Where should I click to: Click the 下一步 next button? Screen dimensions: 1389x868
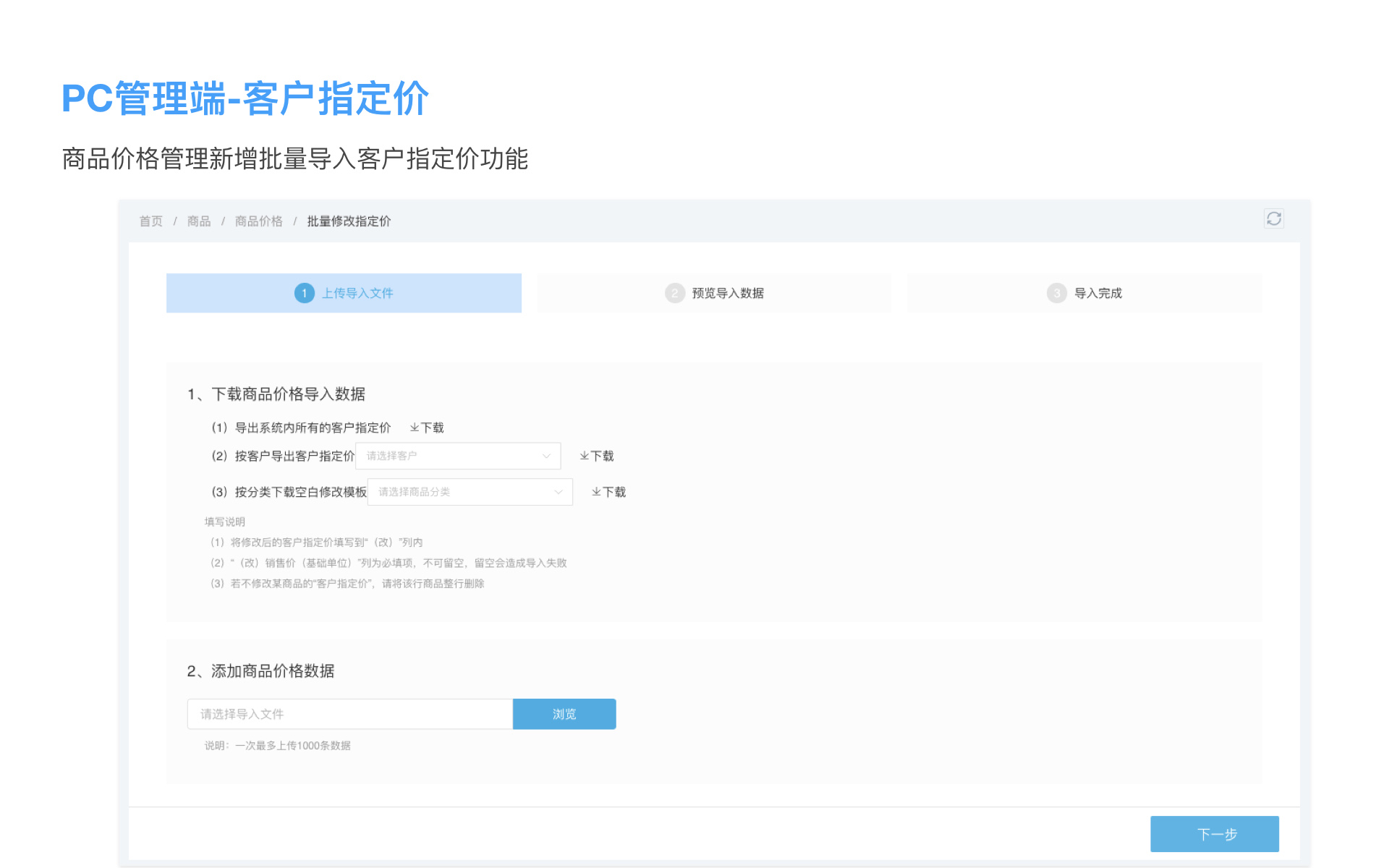coord(1214,834)
